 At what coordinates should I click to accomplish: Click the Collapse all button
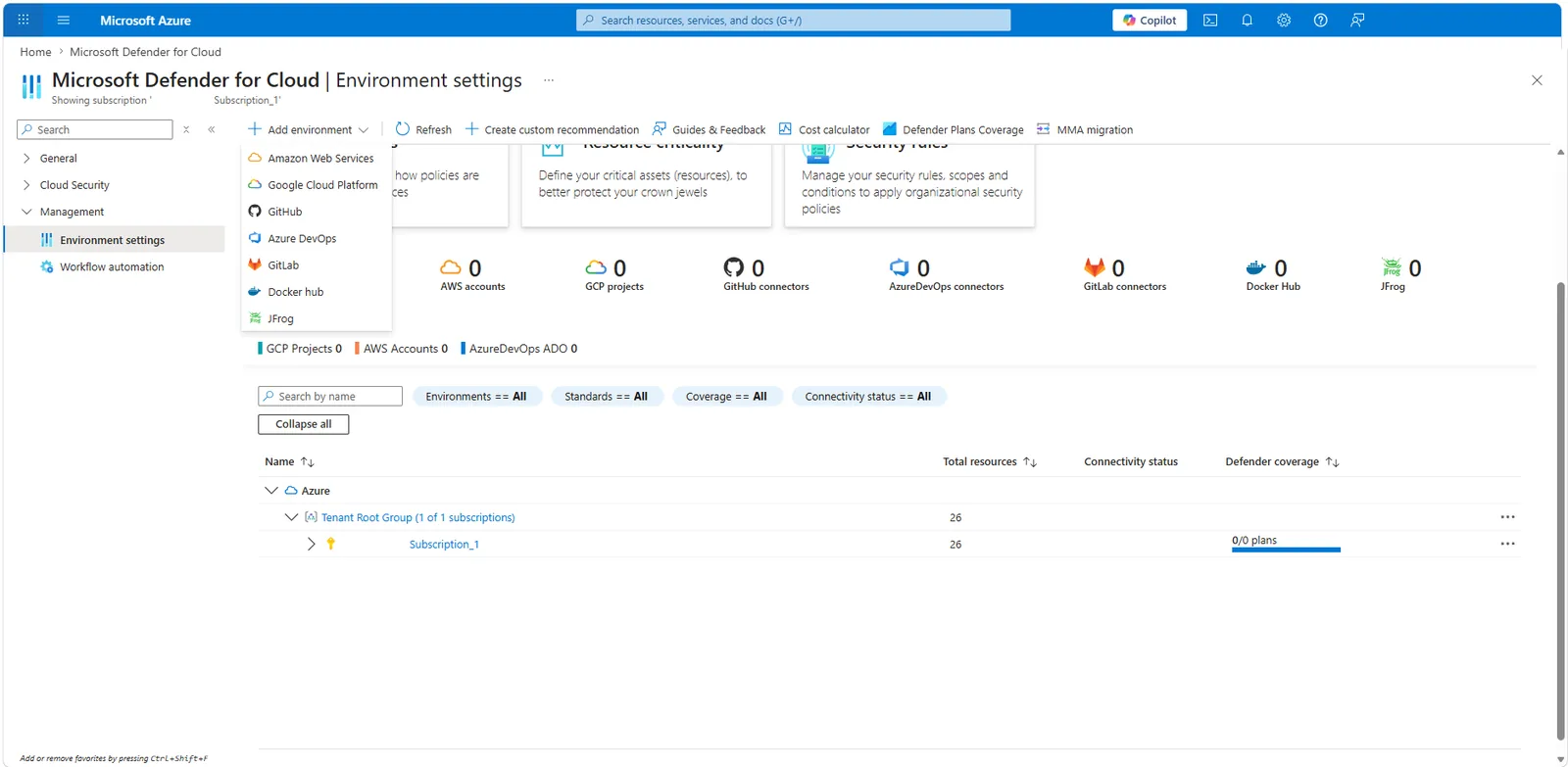point(304,424)
